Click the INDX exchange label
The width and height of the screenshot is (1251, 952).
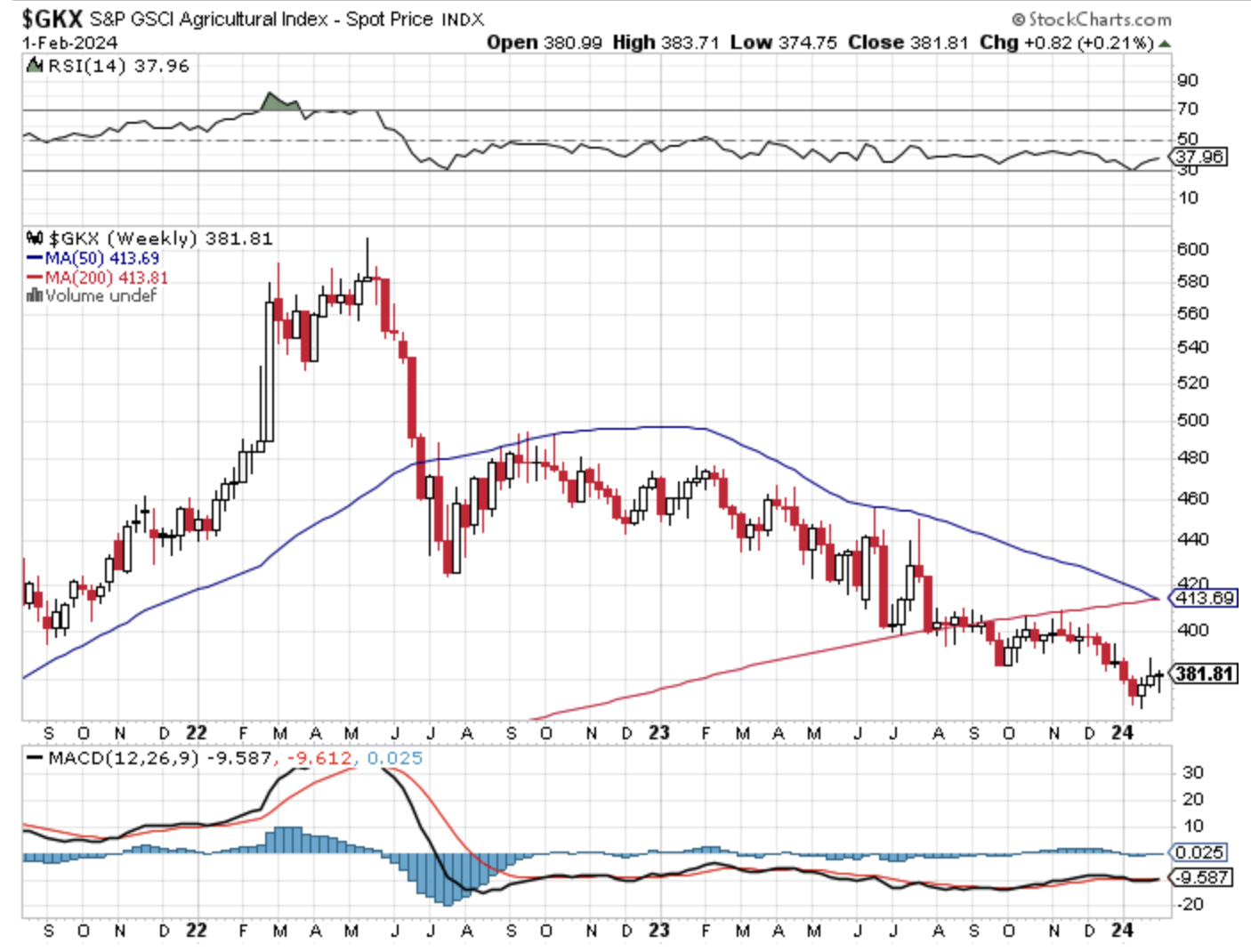coord(463,20)
